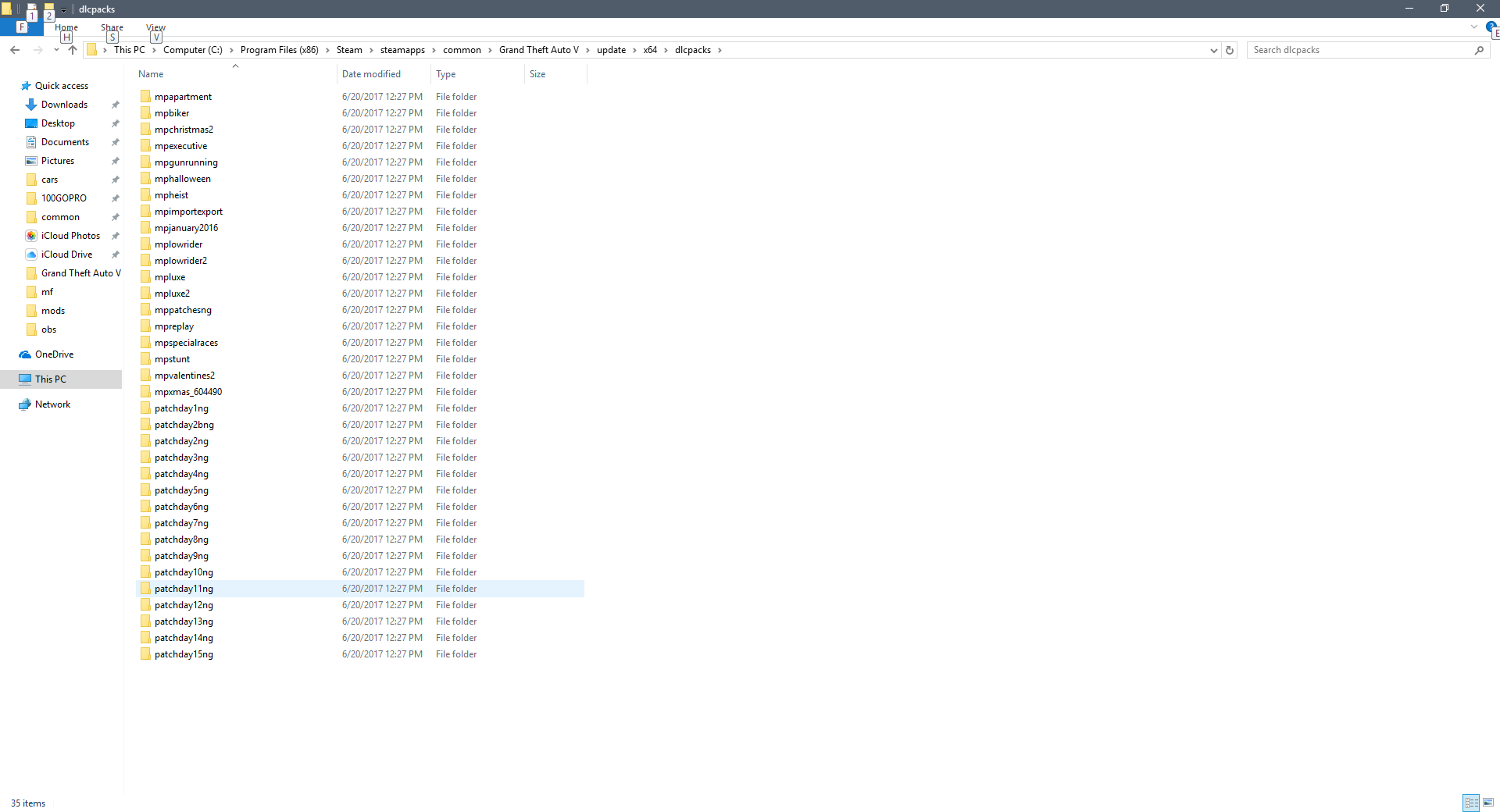Image resolution: width=1500 pixels, height=812 pixels.
Task: Select the mpstunt folder icon
Action: click(x=145, y=359)
